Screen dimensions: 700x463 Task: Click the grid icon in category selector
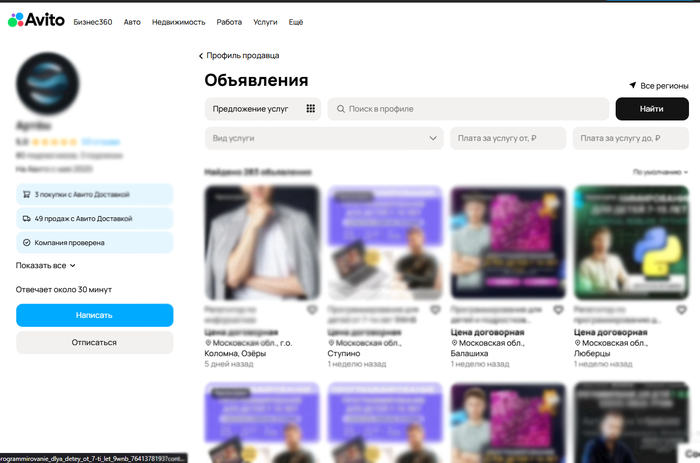coord(310,109)
